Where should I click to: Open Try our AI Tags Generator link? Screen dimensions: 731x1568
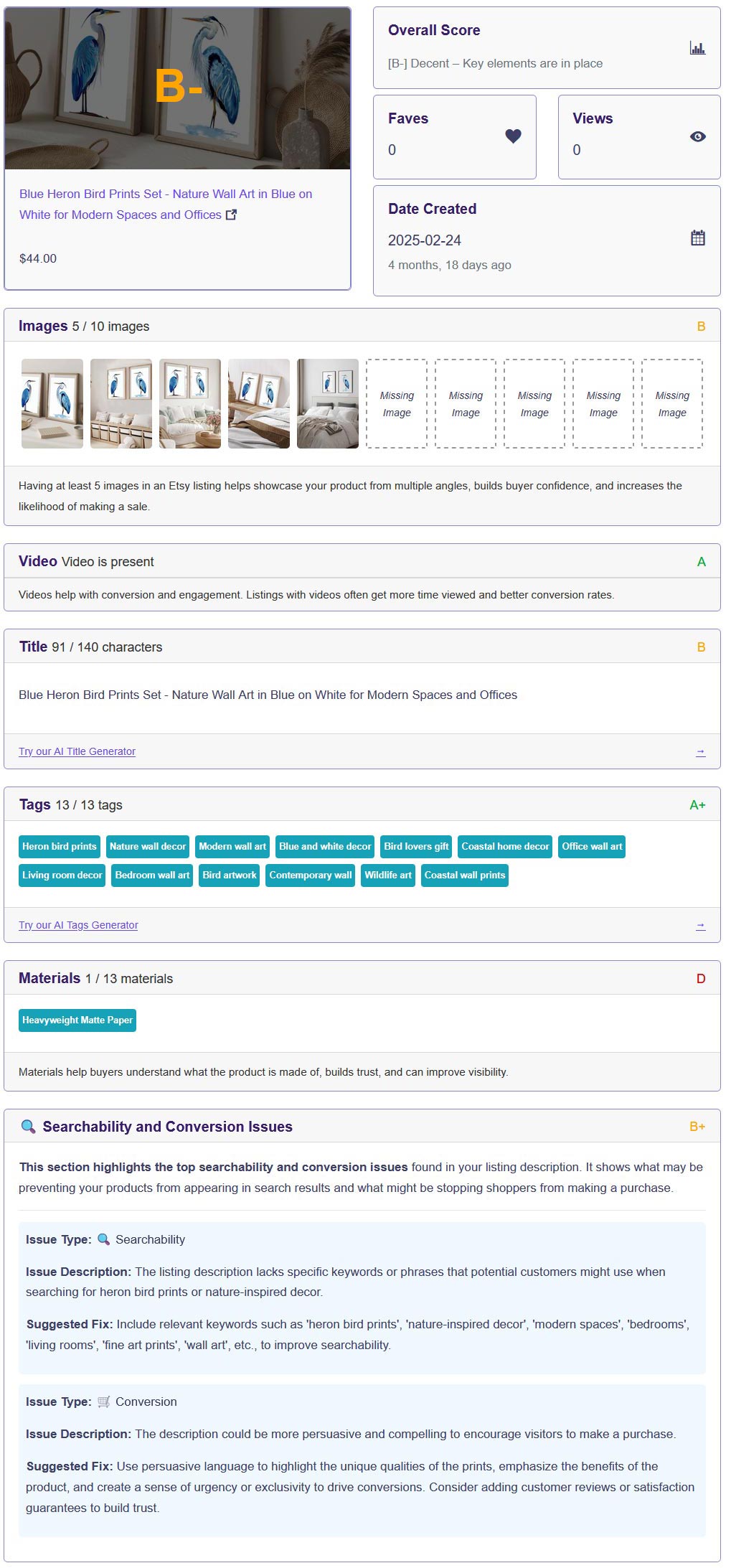pos(78,925)
